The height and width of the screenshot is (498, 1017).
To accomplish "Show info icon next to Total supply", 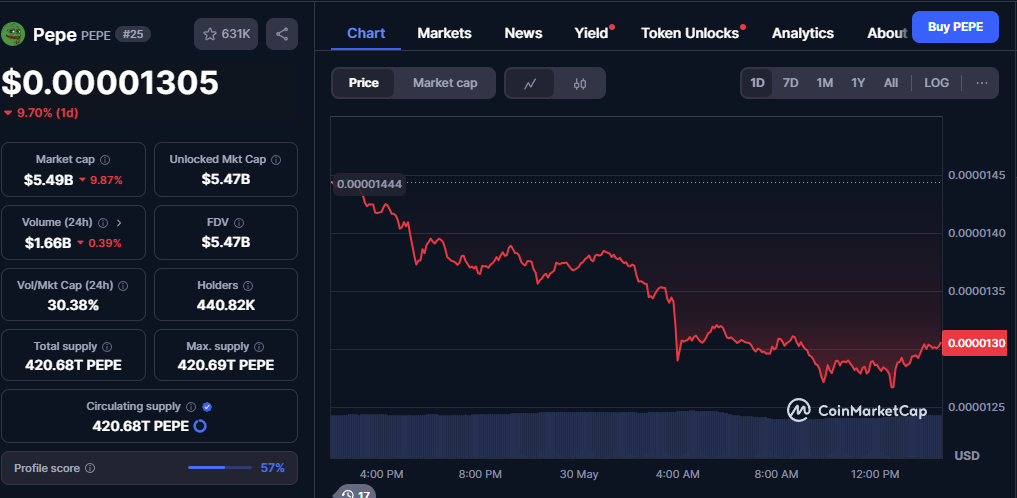I will pyautogui.click(x=107, y=347).
